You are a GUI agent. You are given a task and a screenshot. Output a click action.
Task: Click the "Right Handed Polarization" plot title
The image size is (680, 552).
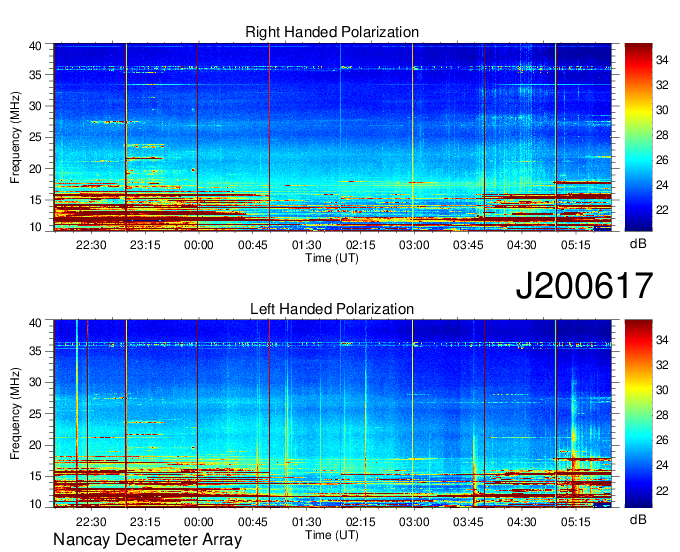click(332, 32)
